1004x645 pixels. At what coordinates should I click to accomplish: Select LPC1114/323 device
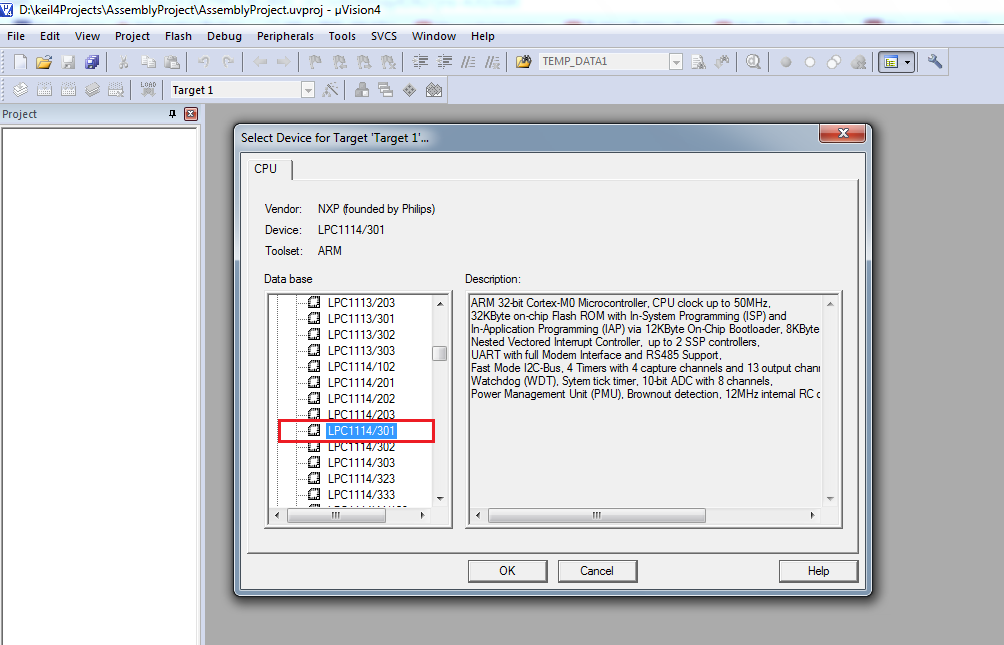[x=361, y=478]
